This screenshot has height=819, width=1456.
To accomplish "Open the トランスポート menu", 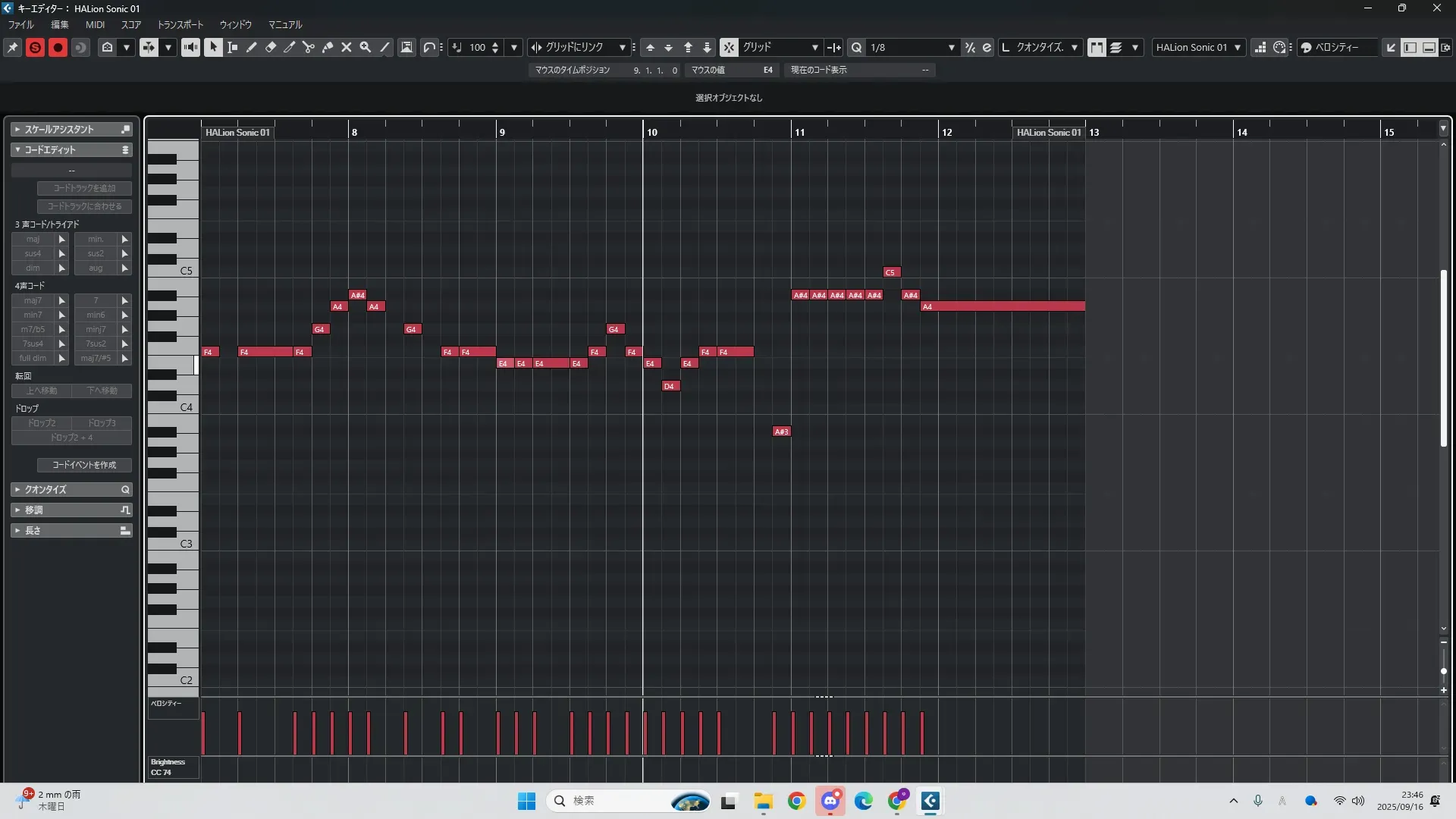I will point(180,24).
